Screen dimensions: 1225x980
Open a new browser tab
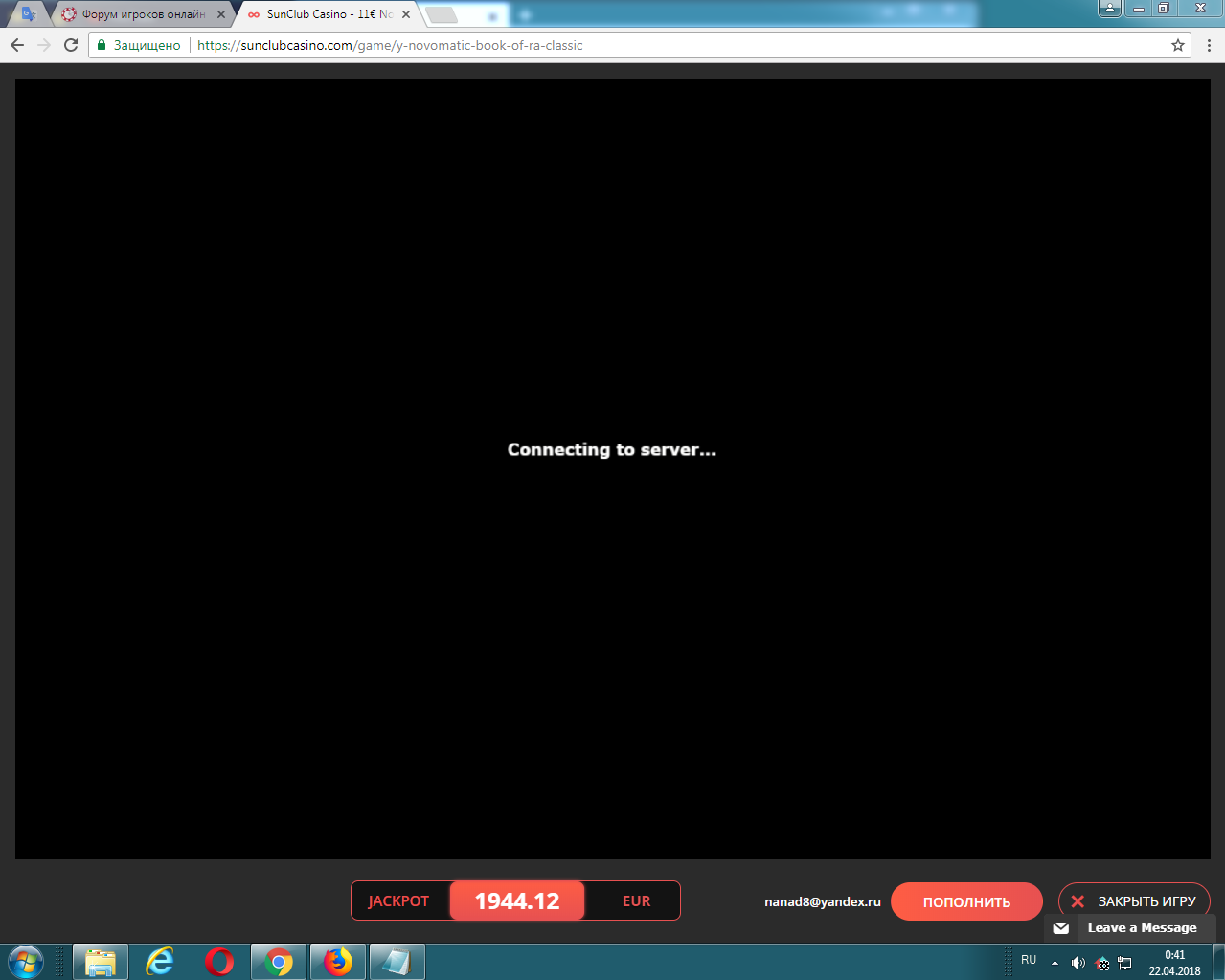click(442, 14)
